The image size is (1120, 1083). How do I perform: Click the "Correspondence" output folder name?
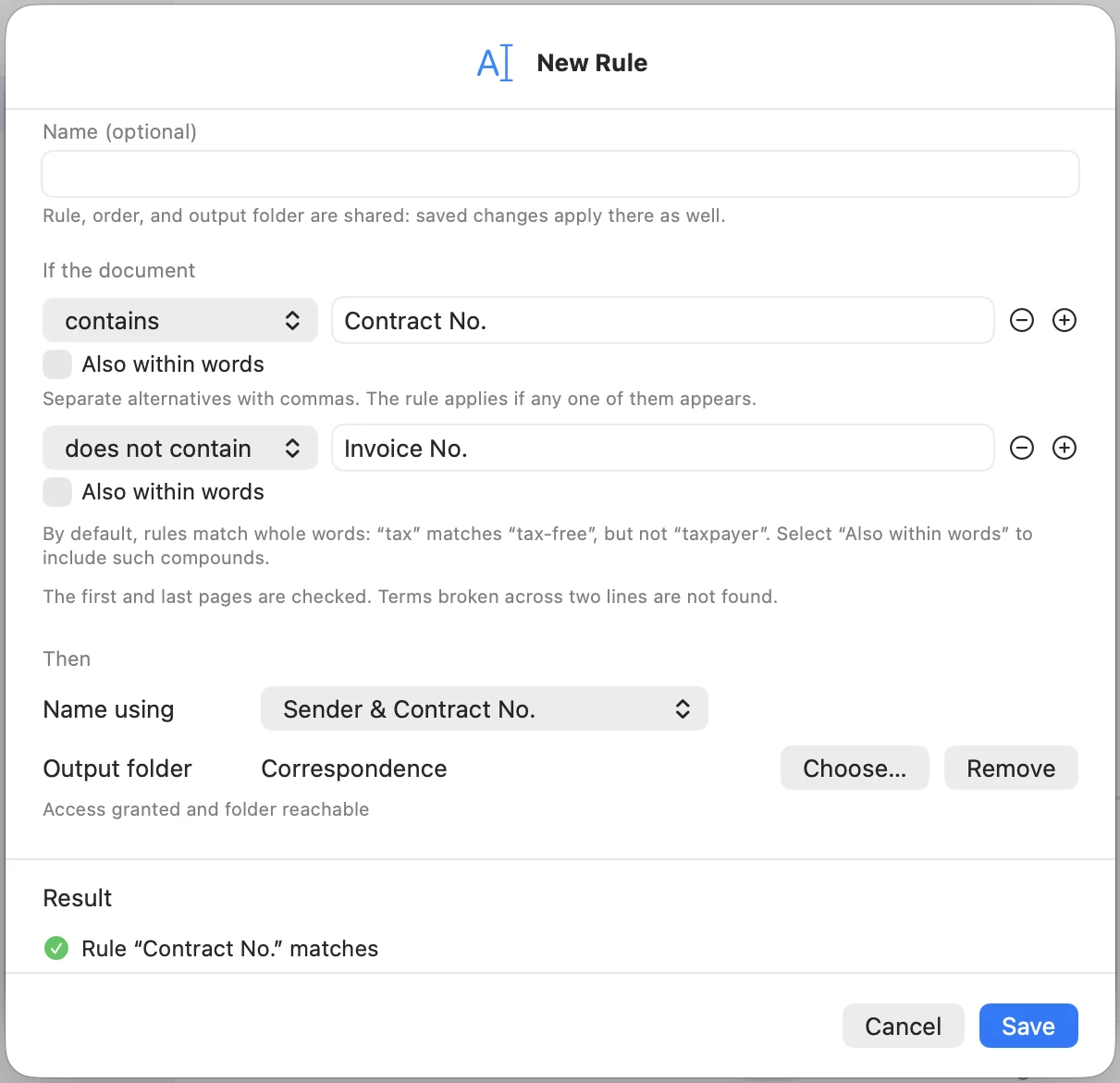point(354,769)
